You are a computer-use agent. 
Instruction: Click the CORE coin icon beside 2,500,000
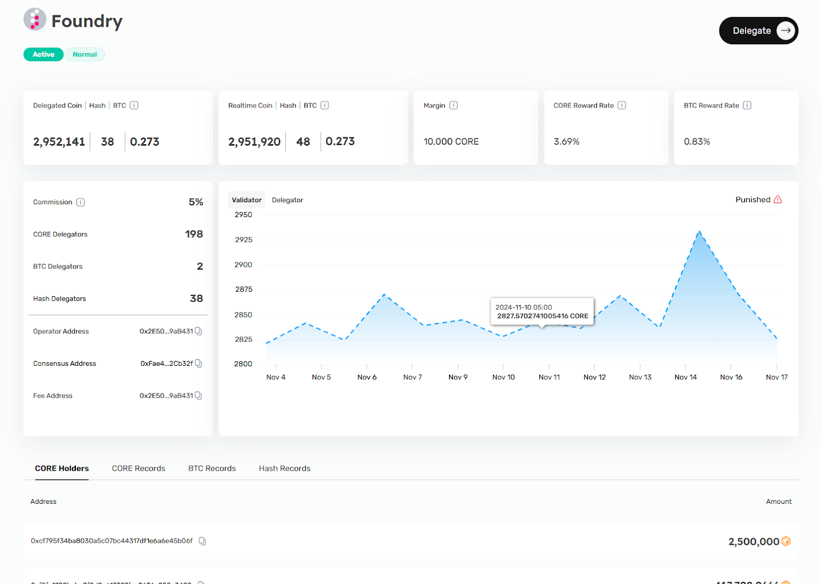pyautogui.click(x=786, y=542)
